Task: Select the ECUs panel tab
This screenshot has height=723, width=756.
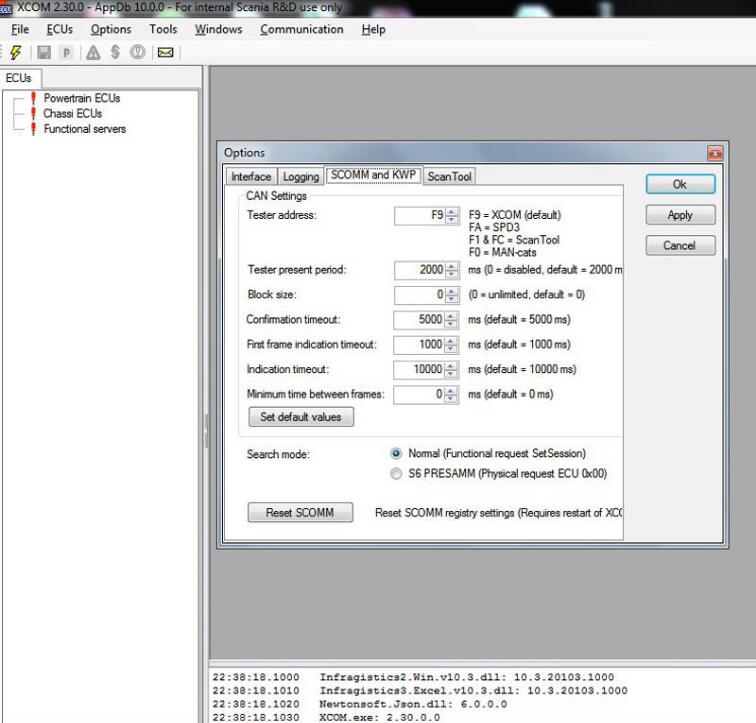Action: [19, 78]
